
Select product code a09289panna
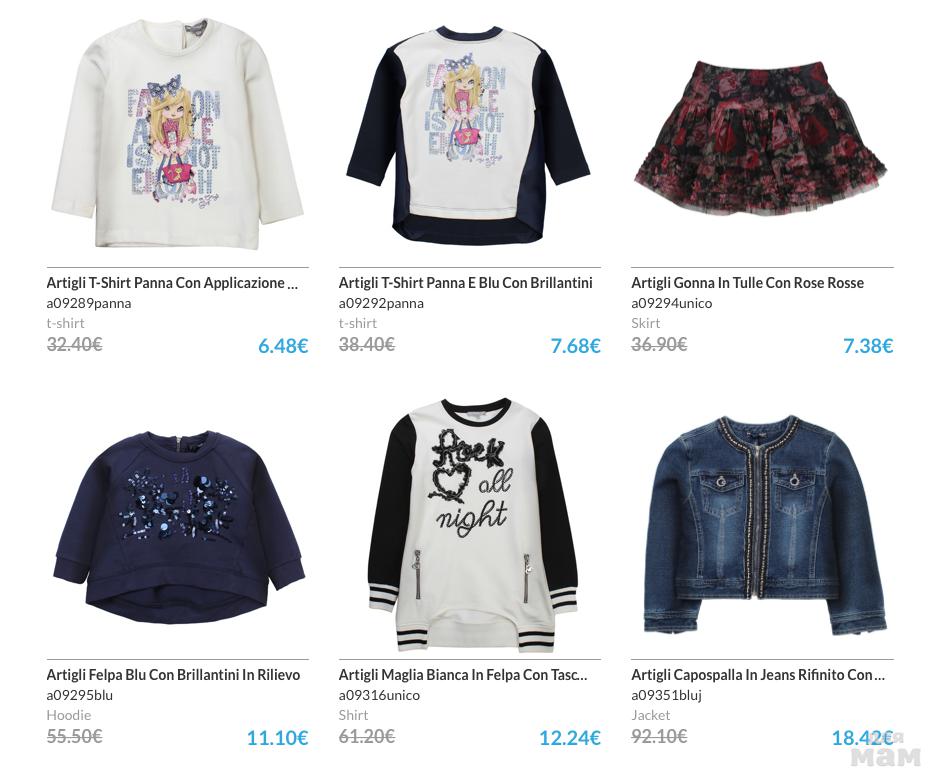tap(89, 303)
